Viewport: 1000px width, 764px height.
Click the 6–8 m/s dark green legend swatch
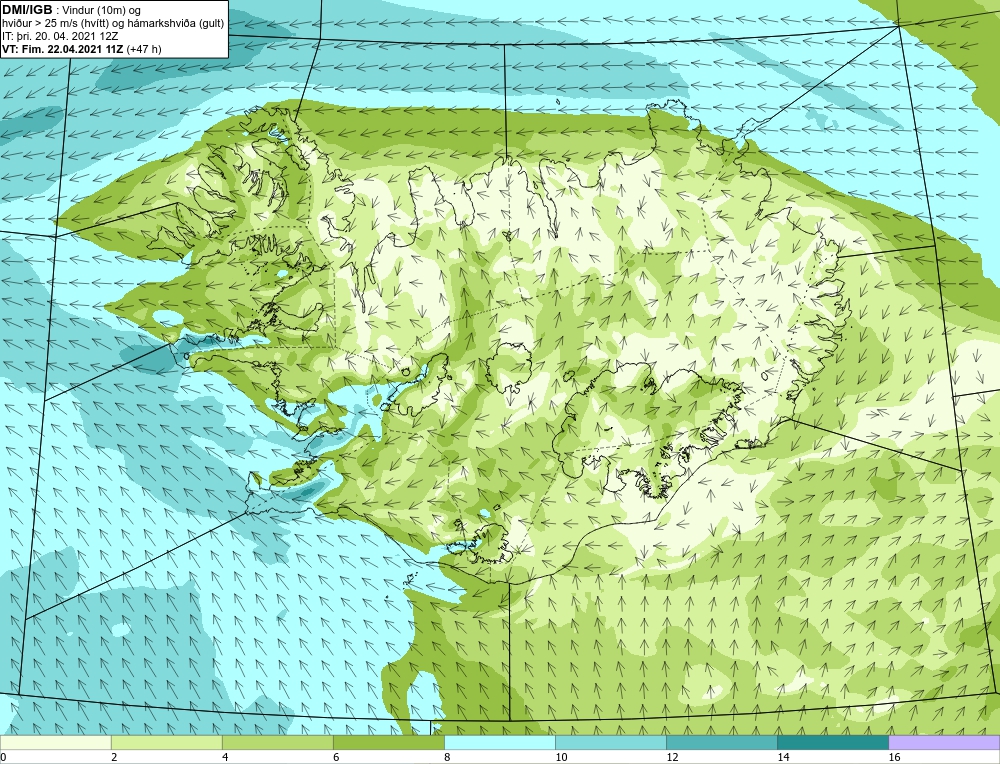click(388, 742)
